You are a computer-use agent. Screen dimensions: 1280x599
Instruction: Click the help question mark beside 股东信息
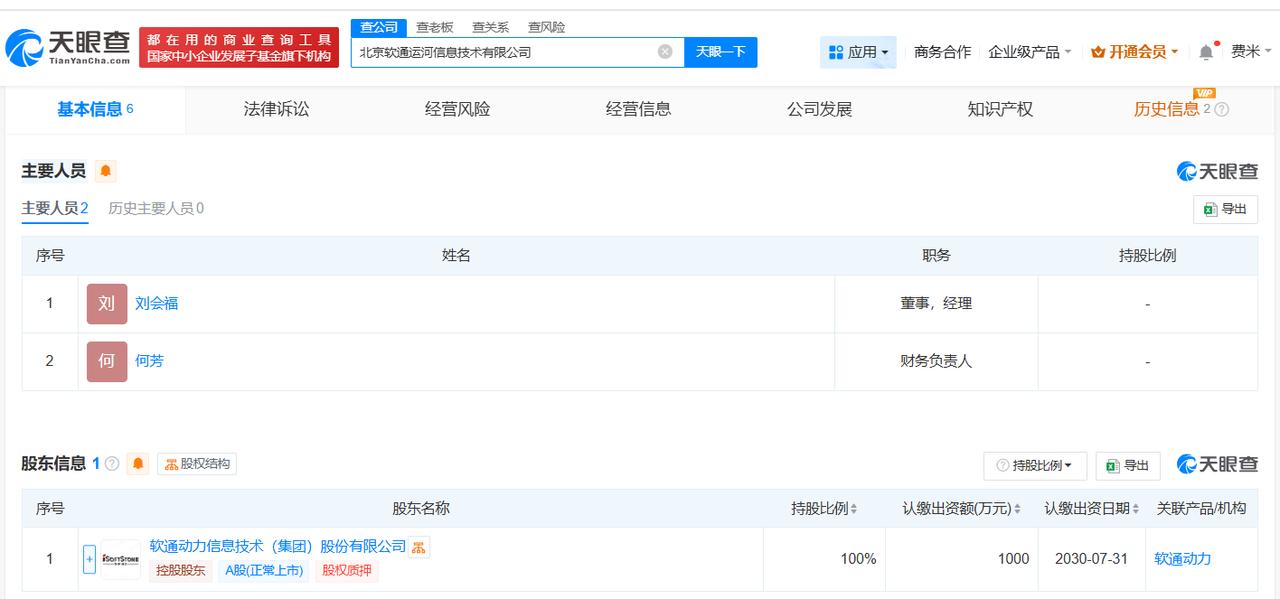[112, 464]
